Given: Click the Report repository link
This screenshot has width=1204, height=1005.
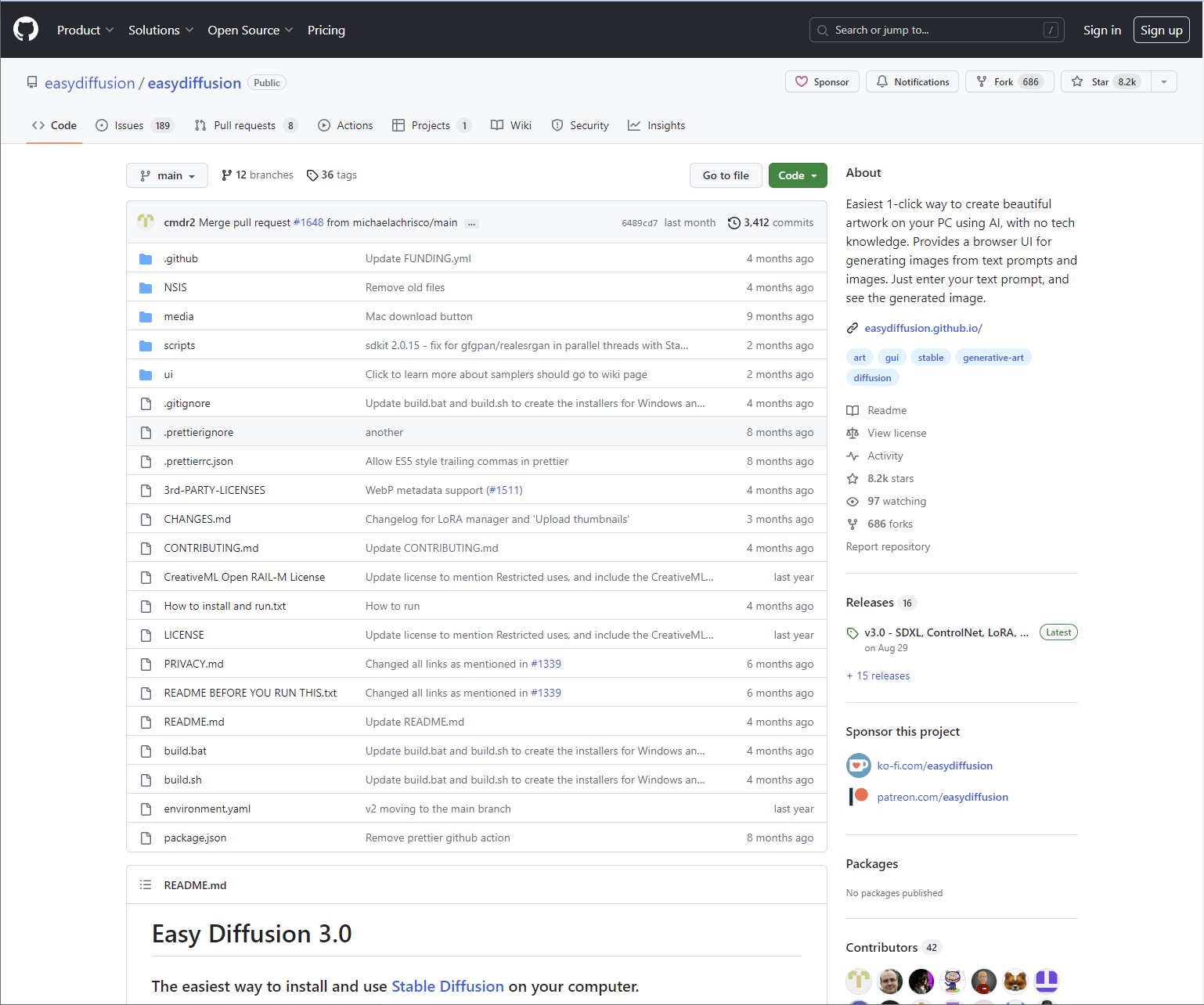Looking at the screenshot, I should [x=888, y=546].
